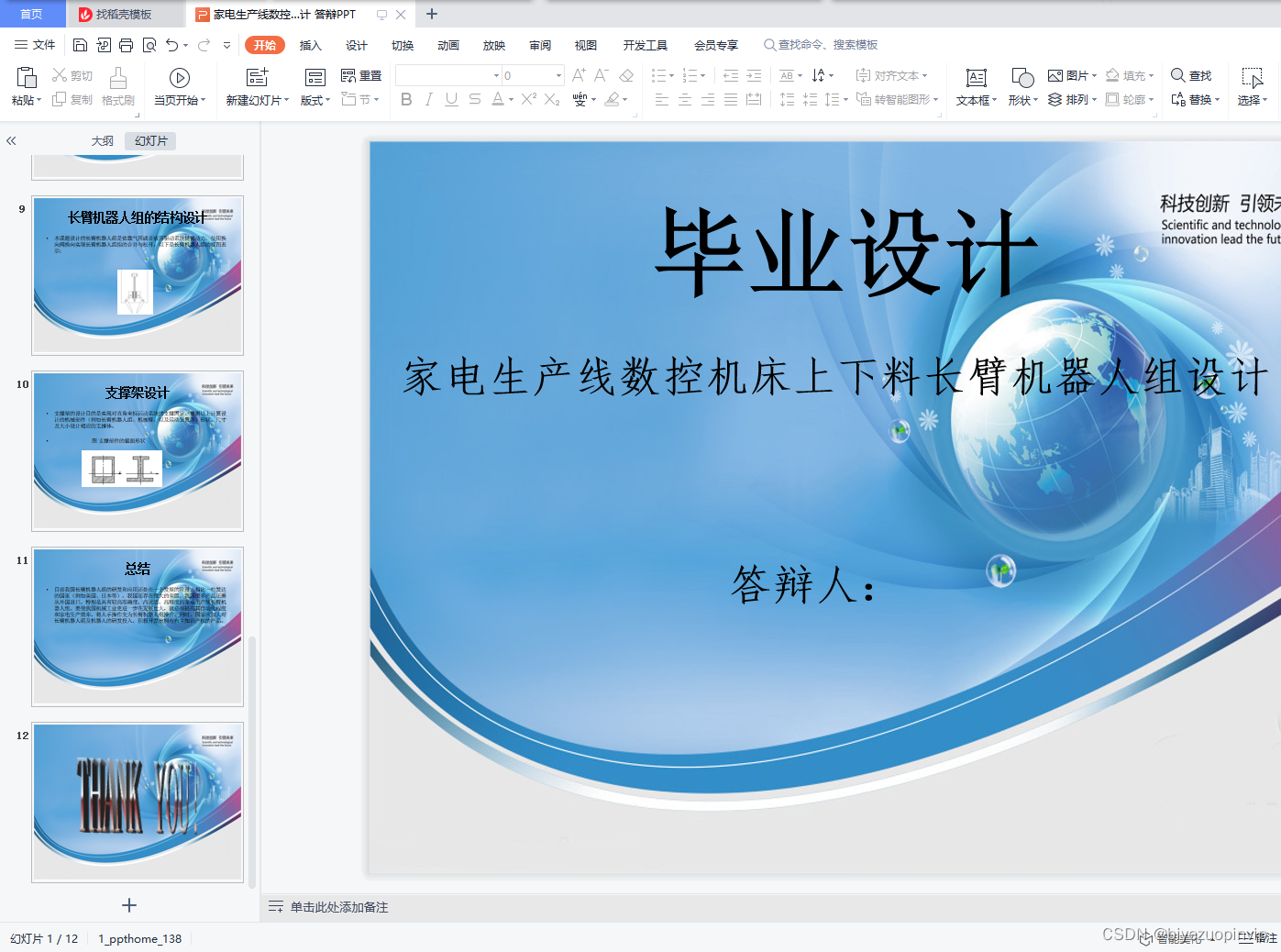Switch to the 设计 Design tab
The image size is (1281, 952).
[357, 45]
